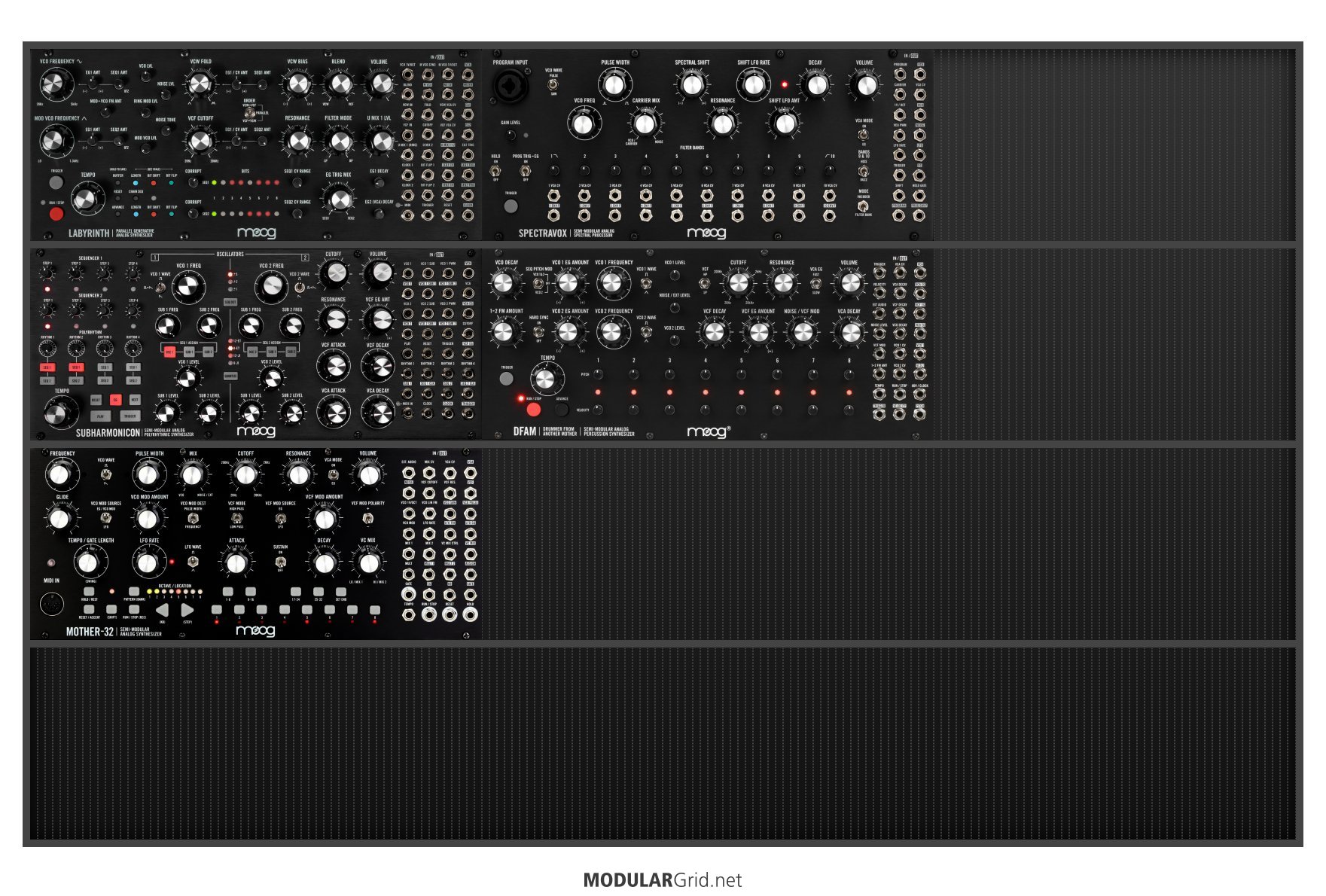The height and width of the screenshot is (896, 1326).
Task: Click the Labyrinth grey TRIGGER button
Action: click(x=56, y=182)
